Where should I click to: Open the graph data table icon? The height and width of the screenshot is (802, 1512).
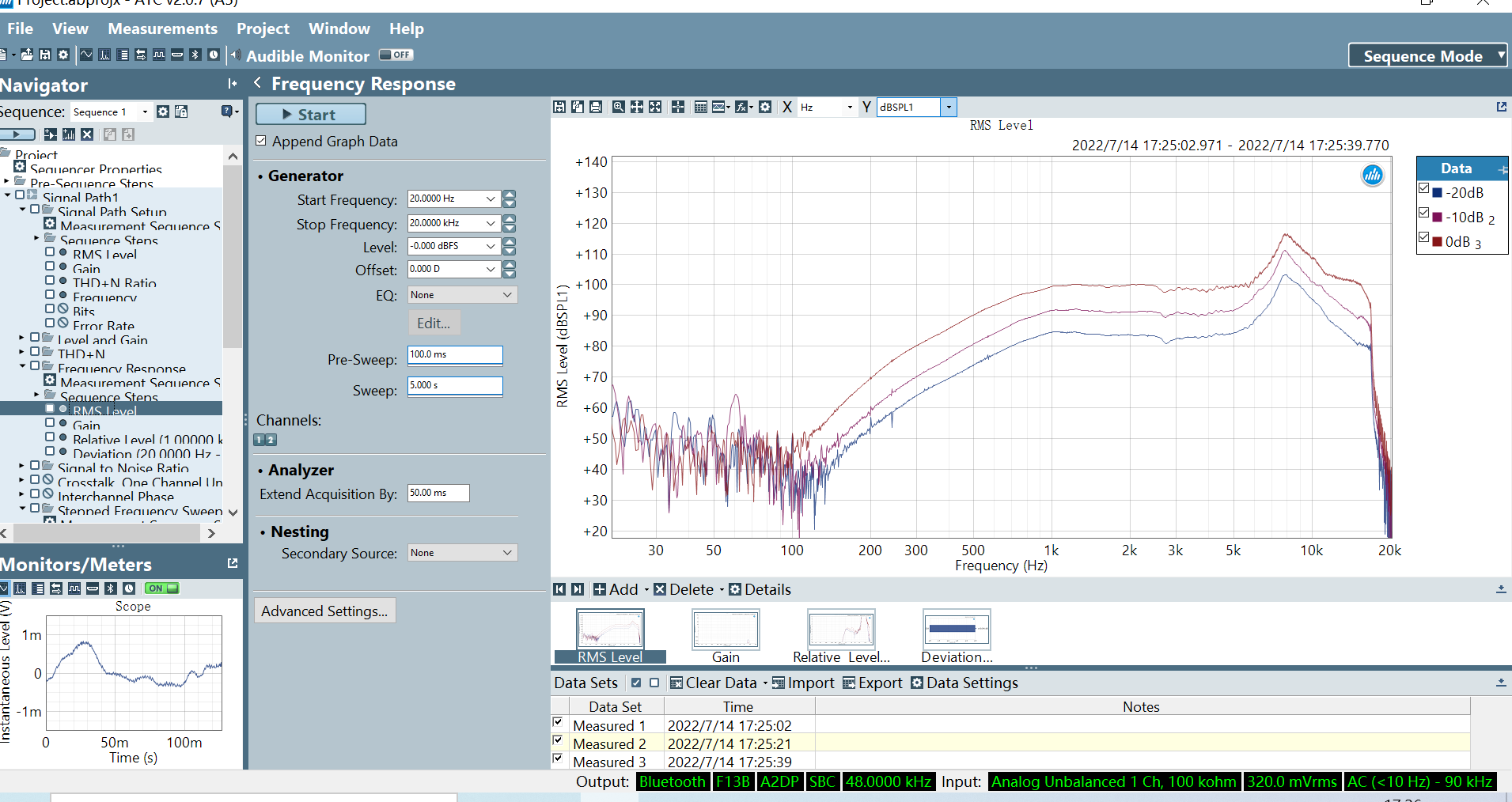coord(701,107)
